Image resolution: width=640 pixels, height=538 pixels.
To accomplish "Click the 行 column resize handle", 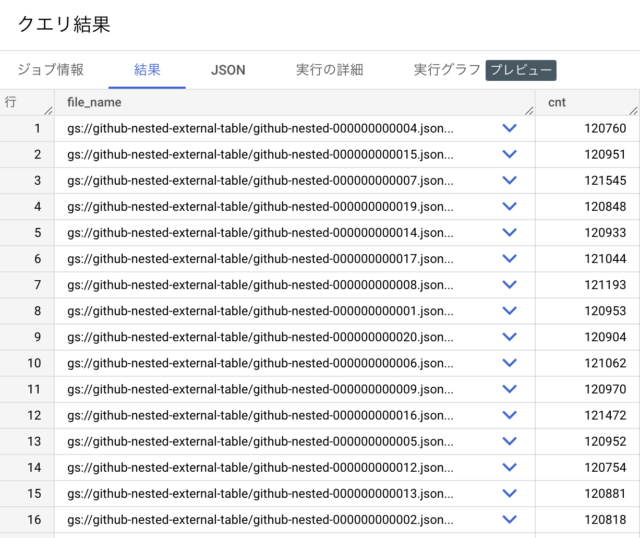I will pos(49,111).
